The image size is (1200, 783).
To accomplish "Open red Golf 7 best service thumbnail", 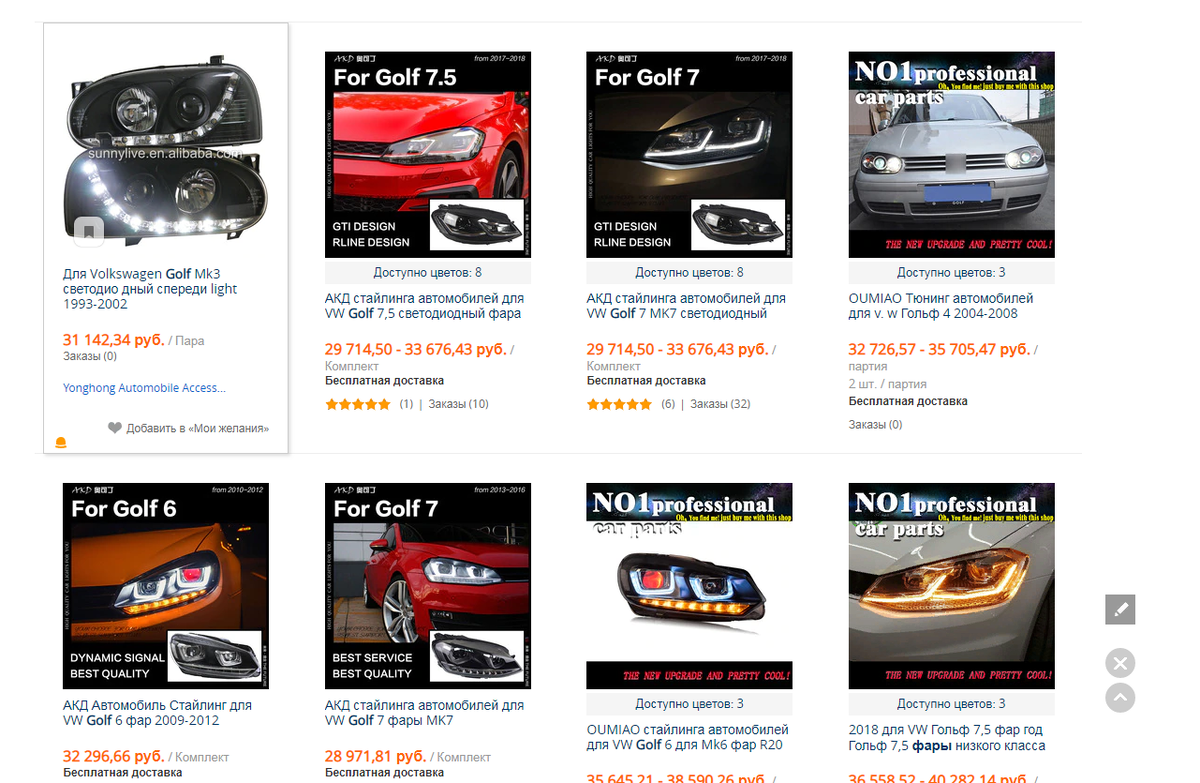I will [428, 586].
